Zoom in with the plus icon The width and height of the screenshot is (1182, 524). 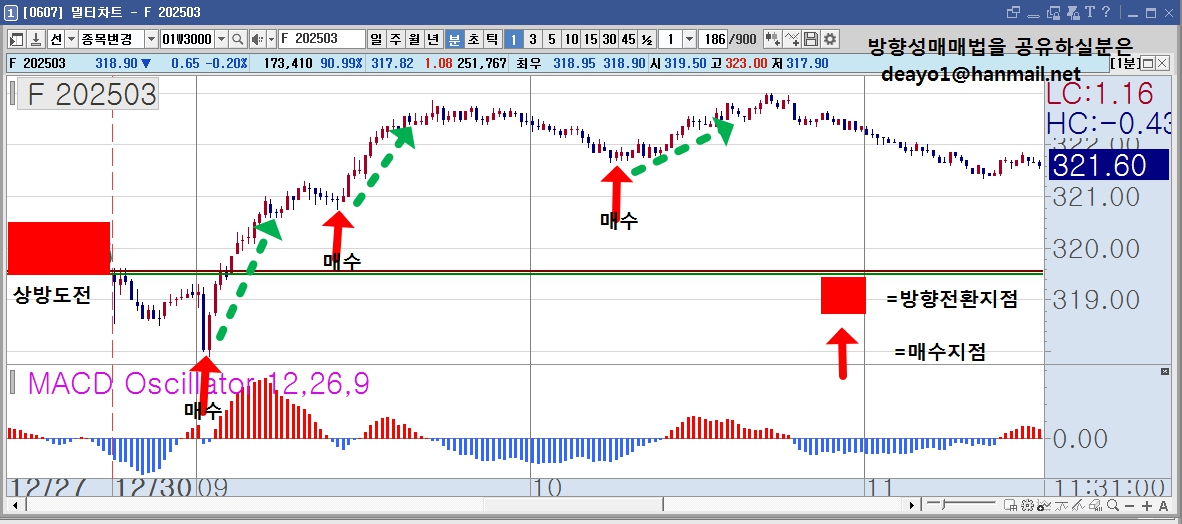click(x=1147, y=506)
